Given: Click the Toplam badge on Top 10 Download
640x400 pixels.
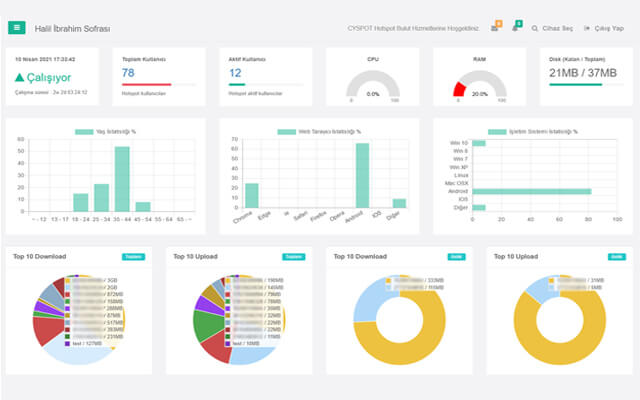Looking at the screenshot, I should point(132,256).
